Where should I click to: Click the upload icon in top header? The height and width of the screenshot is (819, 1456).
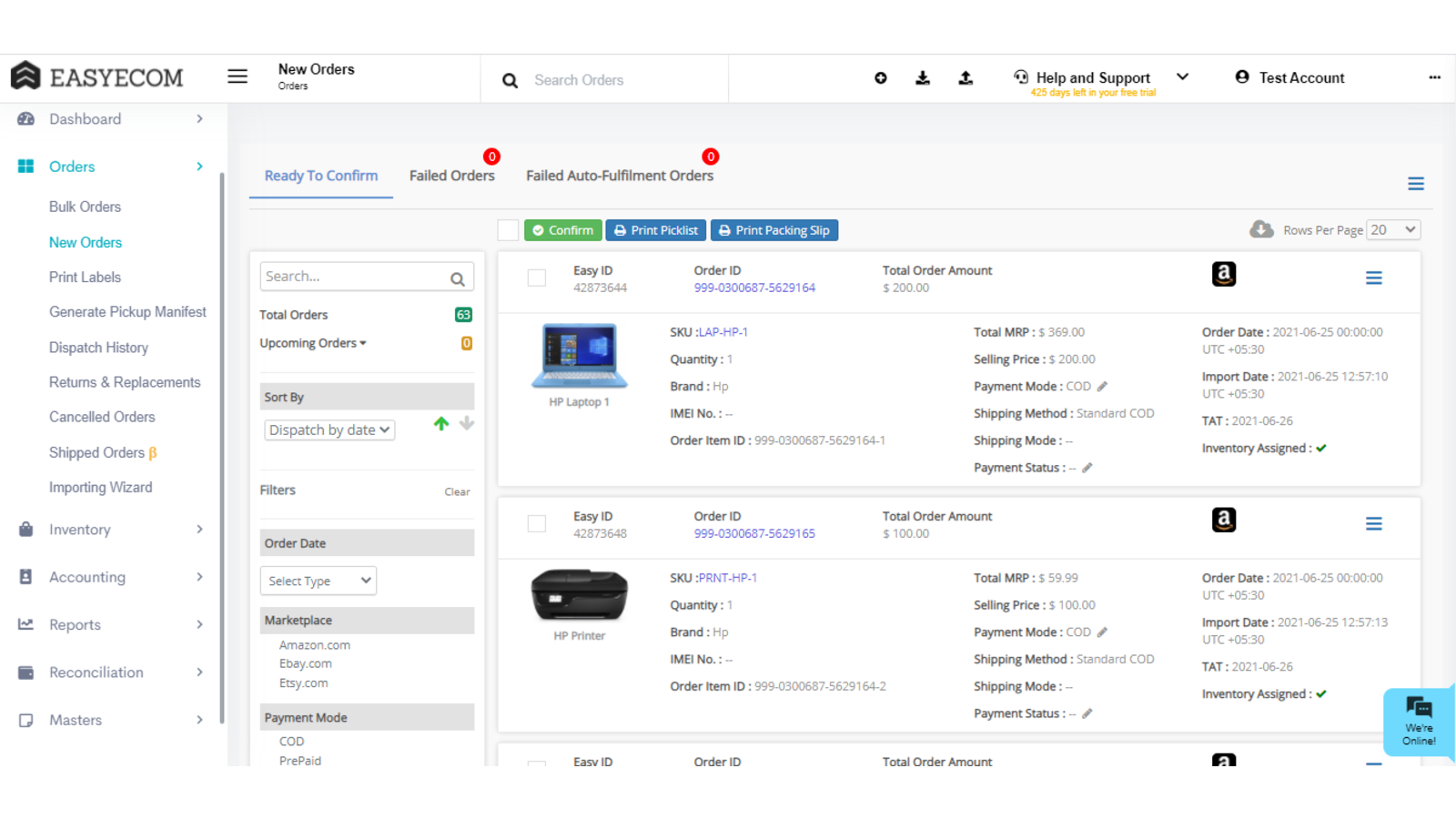click(x=966, y=78)
